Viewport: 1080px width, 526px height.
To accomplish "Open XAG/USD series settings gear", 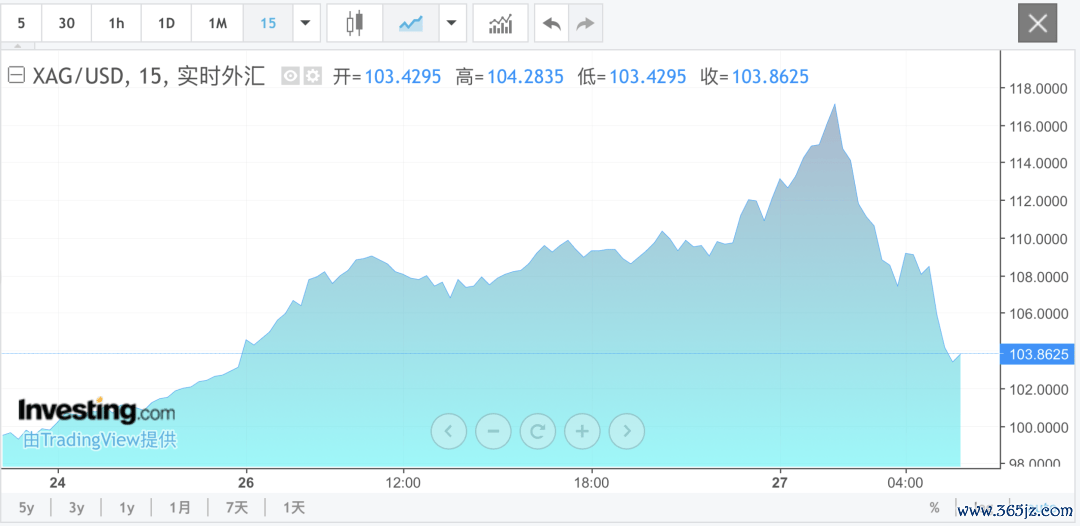I will click(x=313, y=76).
